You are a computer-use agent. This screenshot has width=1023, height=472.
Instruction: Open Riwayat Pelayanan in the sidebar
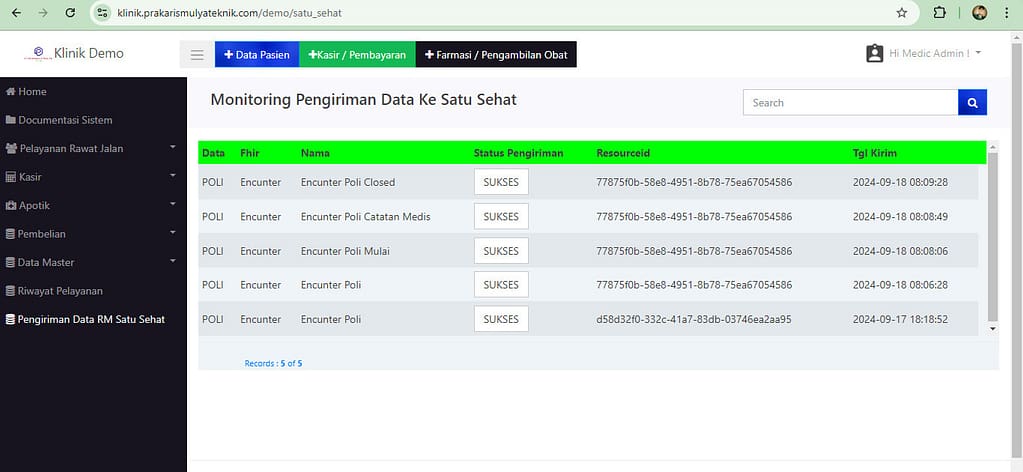60,291
